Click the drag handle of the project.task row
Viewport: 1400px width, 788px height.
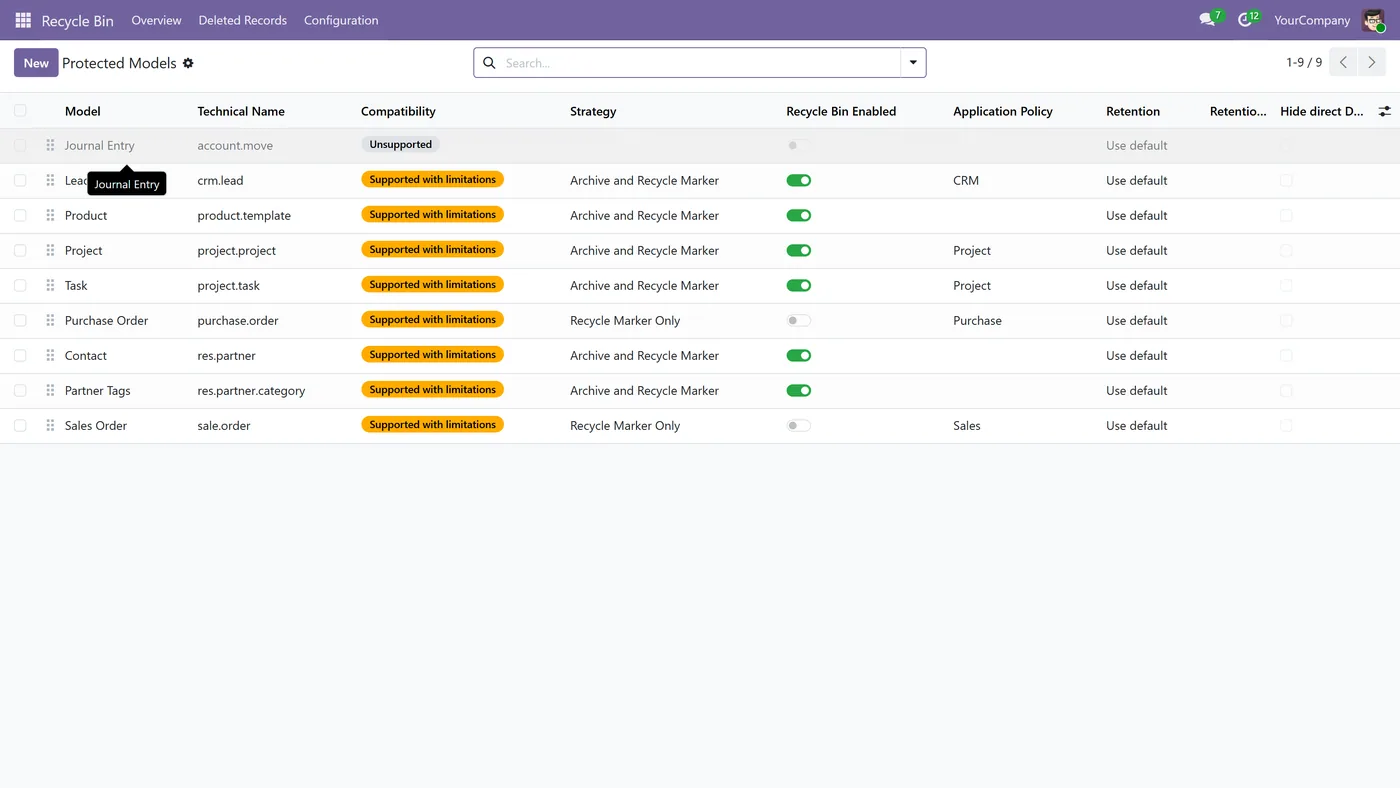coord(50,285)
